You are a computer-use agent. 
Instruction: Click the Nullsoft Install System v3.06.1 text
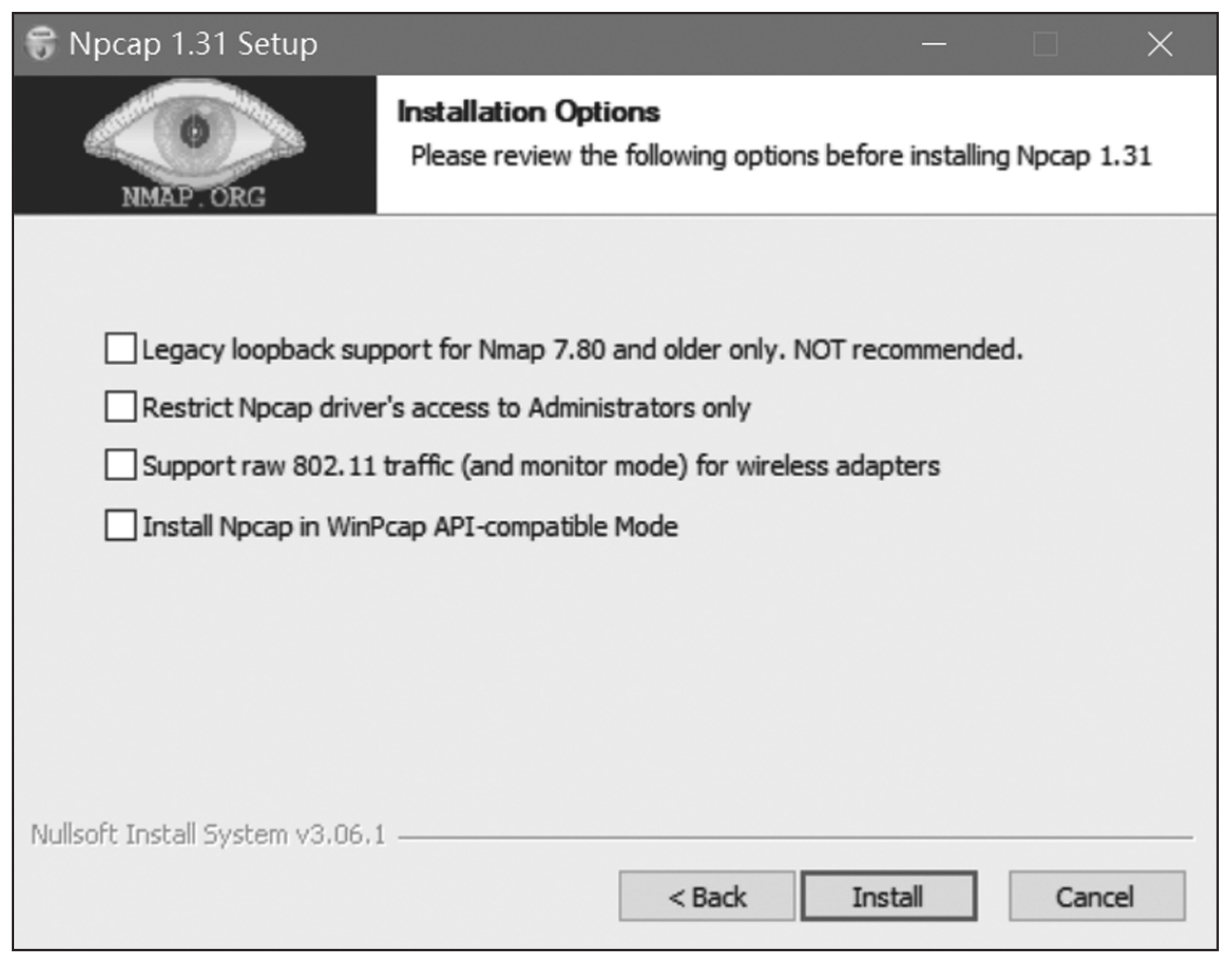[x=208, y=835]
